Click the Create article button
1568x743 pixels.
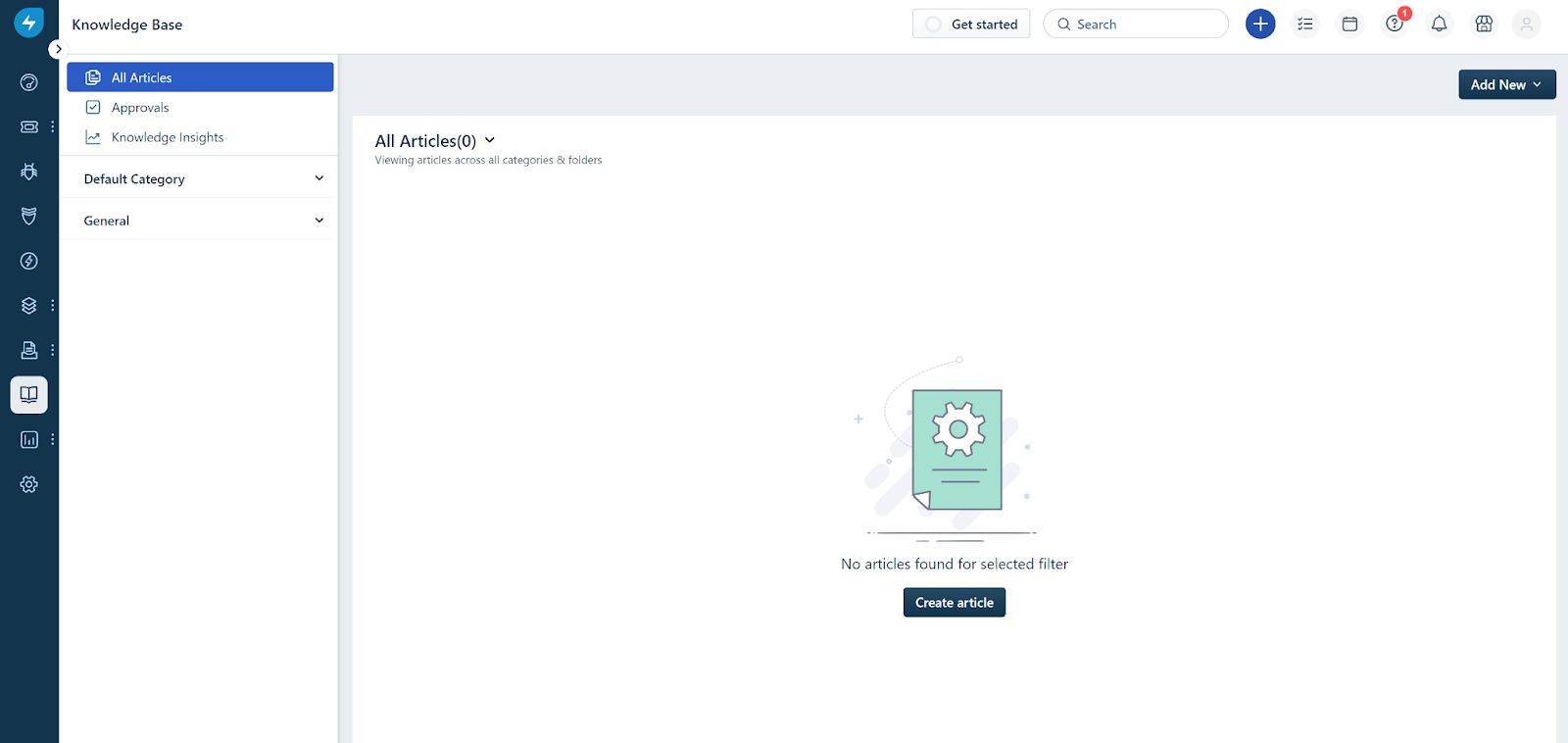[954, 603]
